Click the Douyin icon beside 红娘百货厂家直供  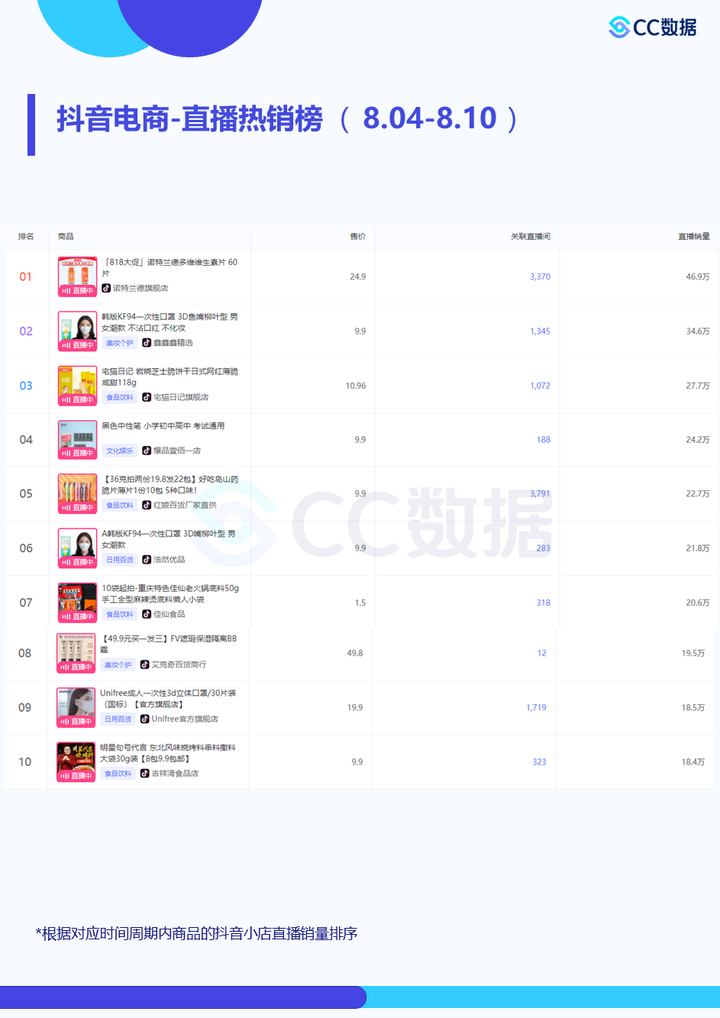(x=147, y=504)
